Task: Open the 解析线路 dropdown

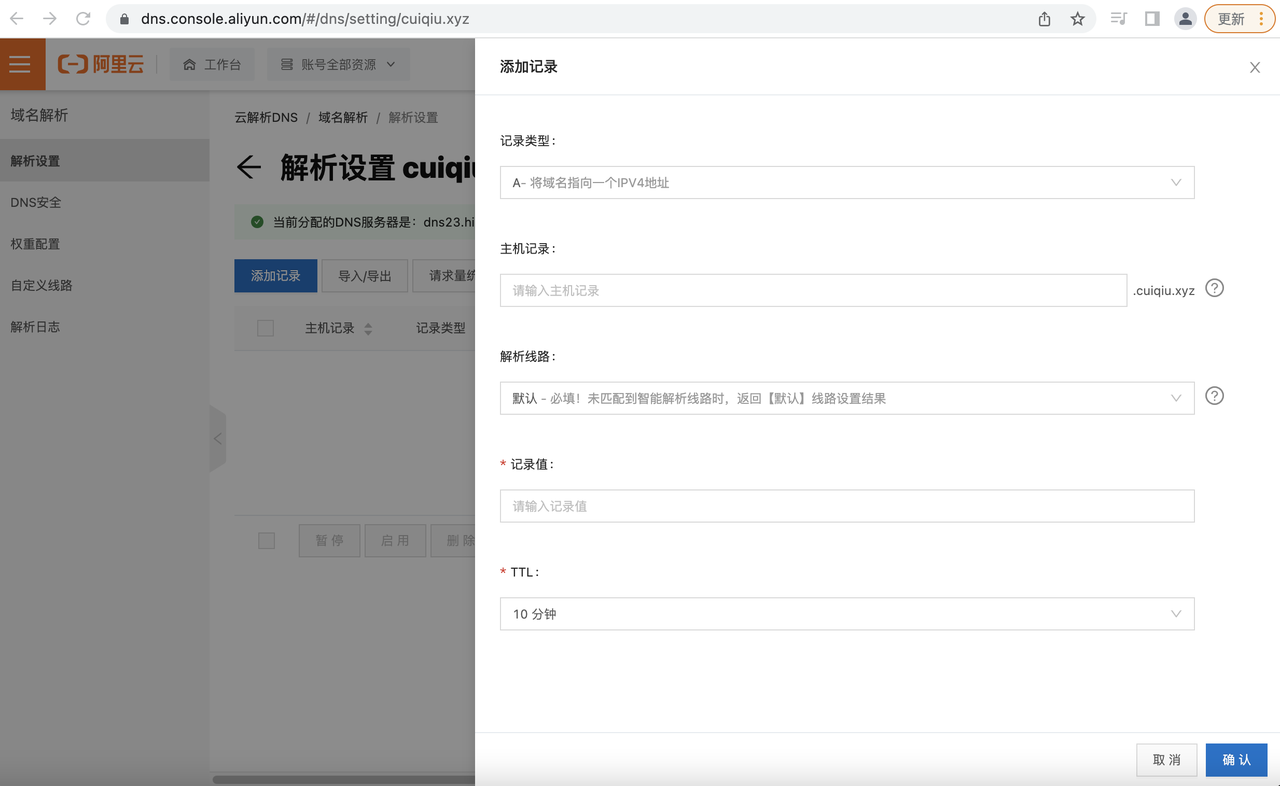Action: [x=847, y=398]
